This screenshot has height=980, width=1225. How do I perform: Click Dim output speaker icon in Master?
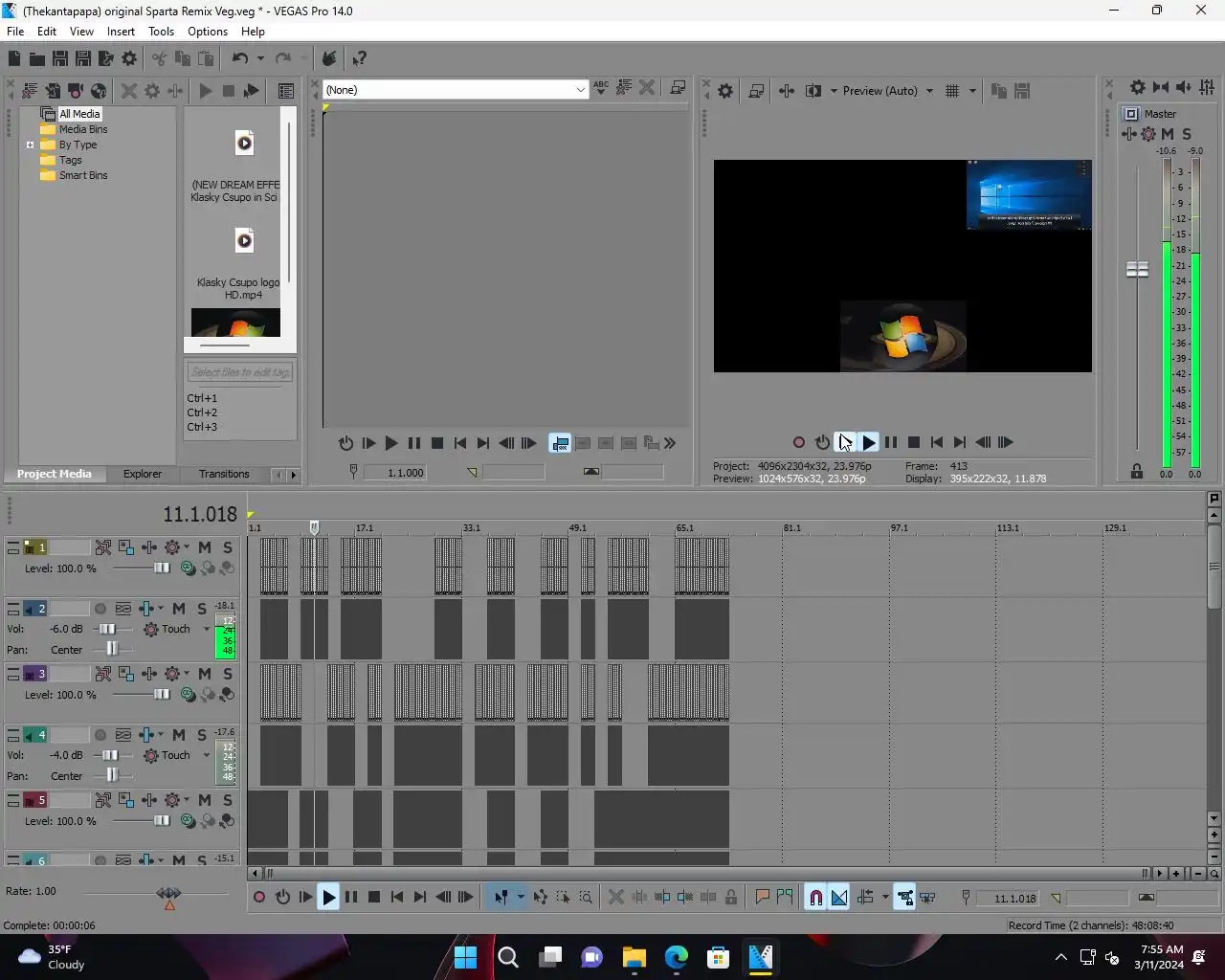tap(1184, 87)
